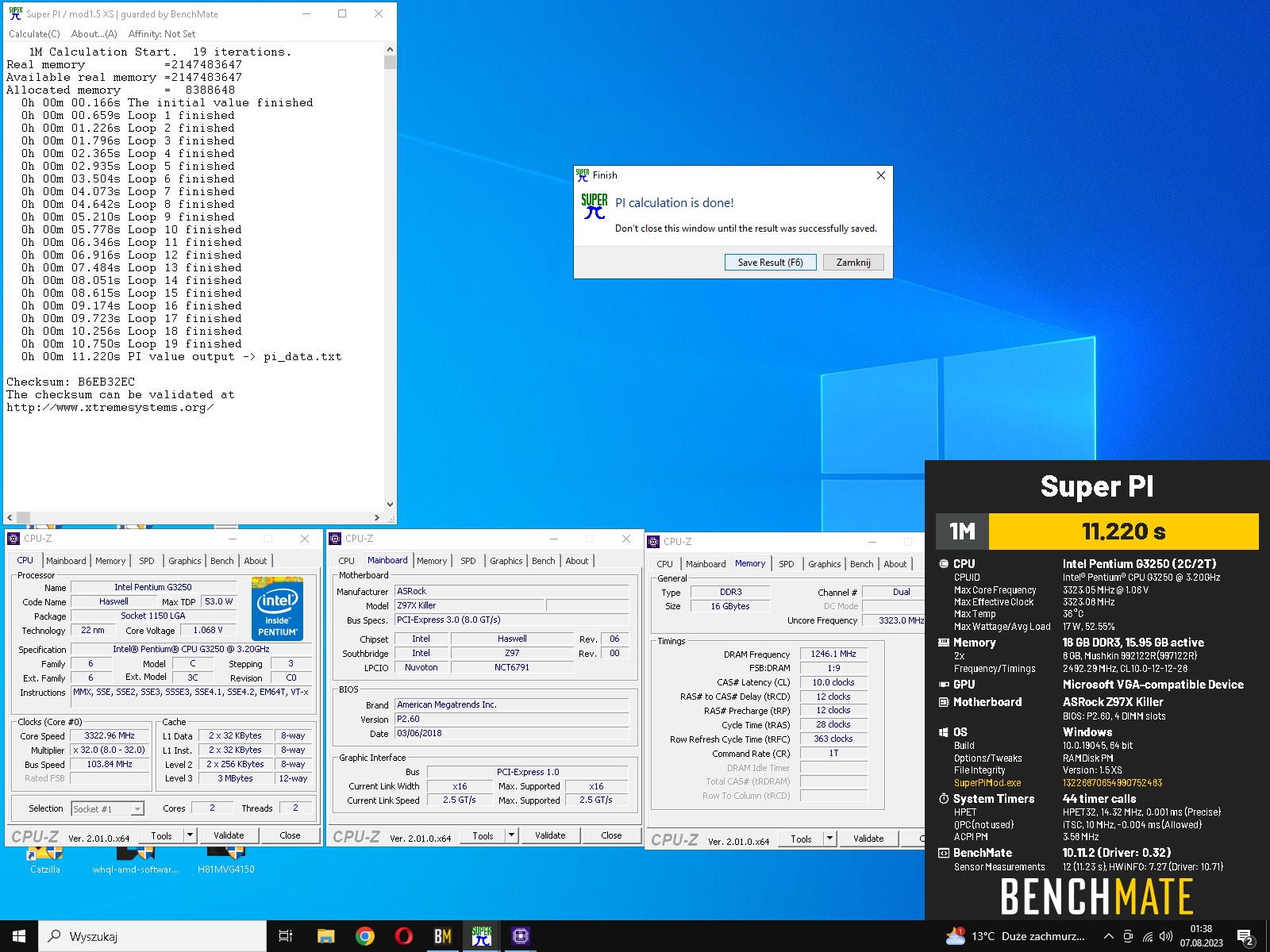Screen dimensions: 1270x952
Task: Click Close button in left CPU-Z window
Action: 290,835
